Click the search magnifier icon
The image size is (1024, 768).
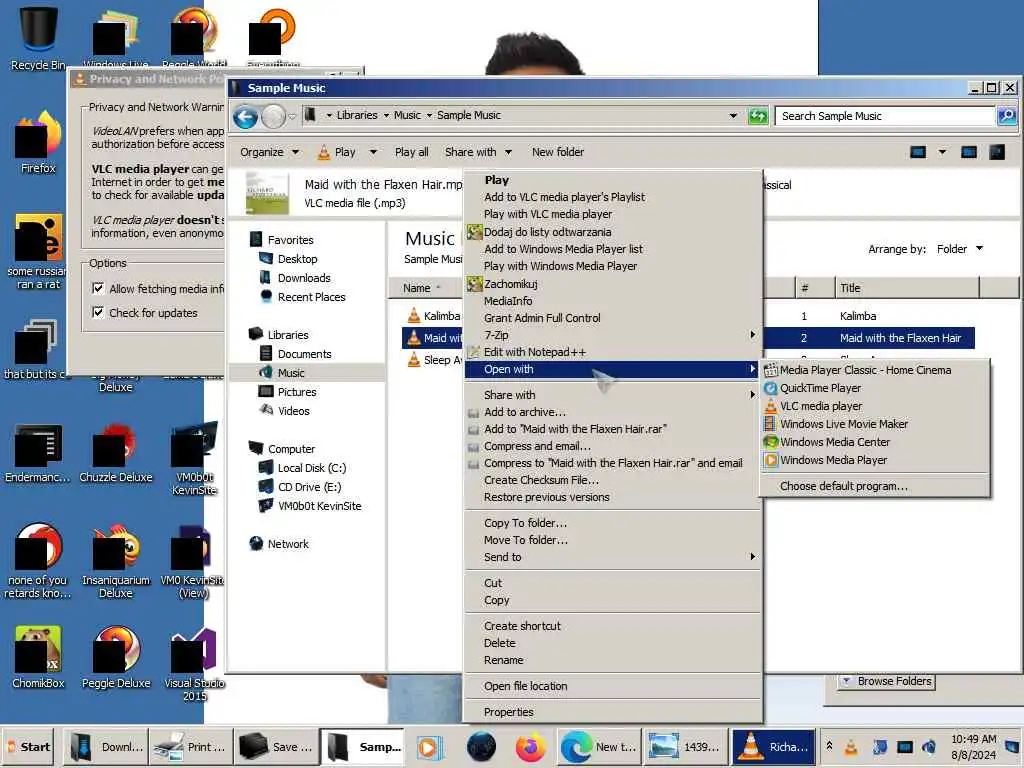click(x=1007, y=116)
